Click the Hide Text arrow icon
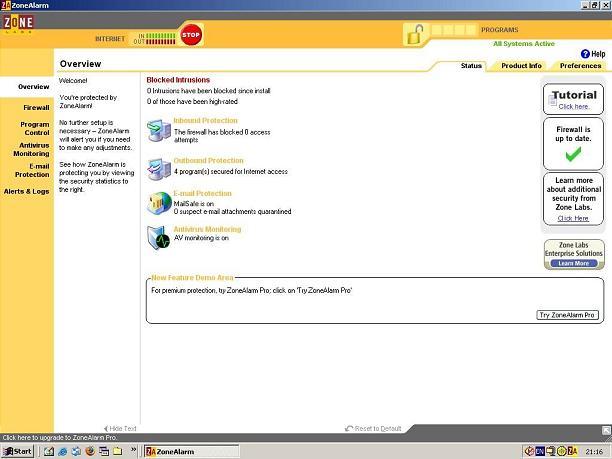Viewport: 612px width, 459px height. pos(106,429)
